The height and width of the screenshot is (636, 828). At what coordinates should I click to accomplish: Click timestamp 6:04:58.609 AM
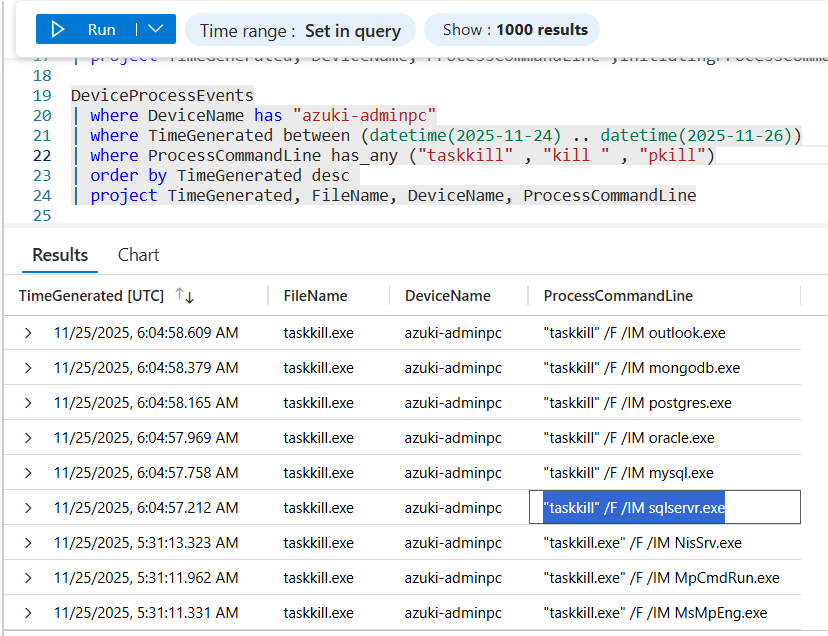(146, 333)
